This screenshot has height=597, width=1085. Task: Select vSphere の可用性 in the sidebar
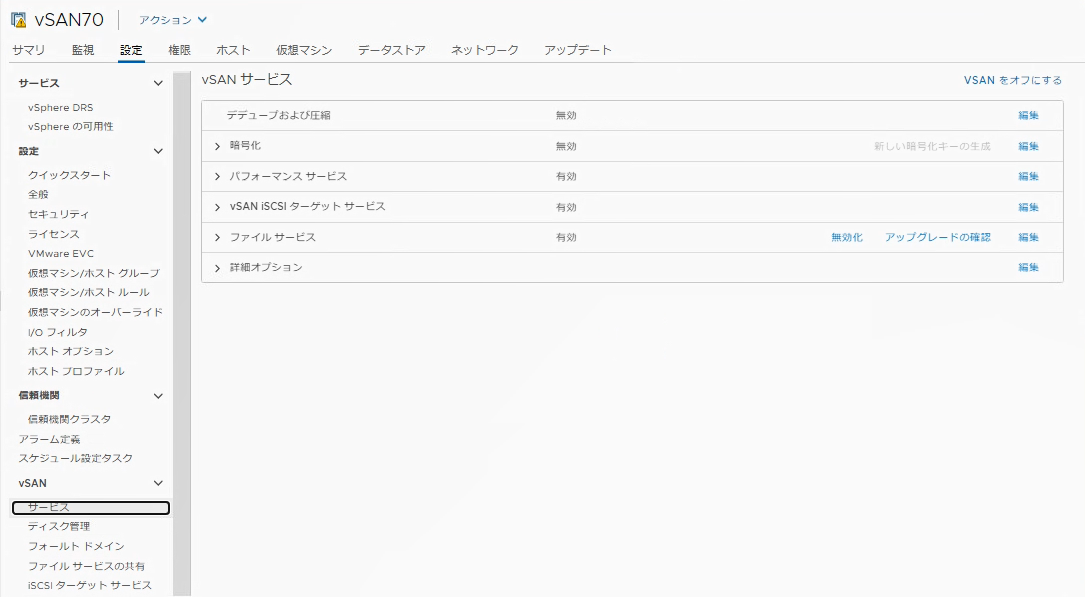(71, 127)
